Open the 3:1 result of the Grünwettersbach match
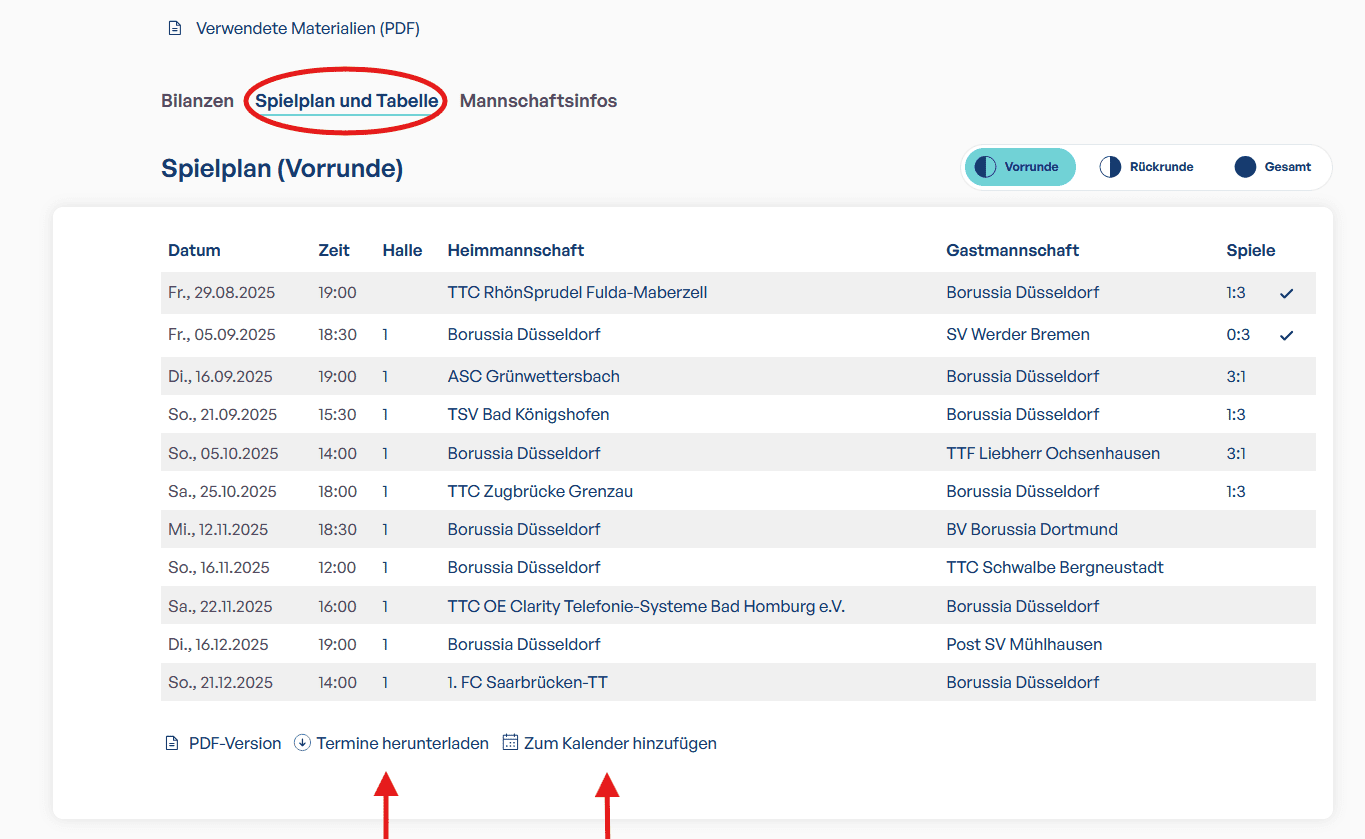This screenshot has height=839, width=1365. 1236,377
